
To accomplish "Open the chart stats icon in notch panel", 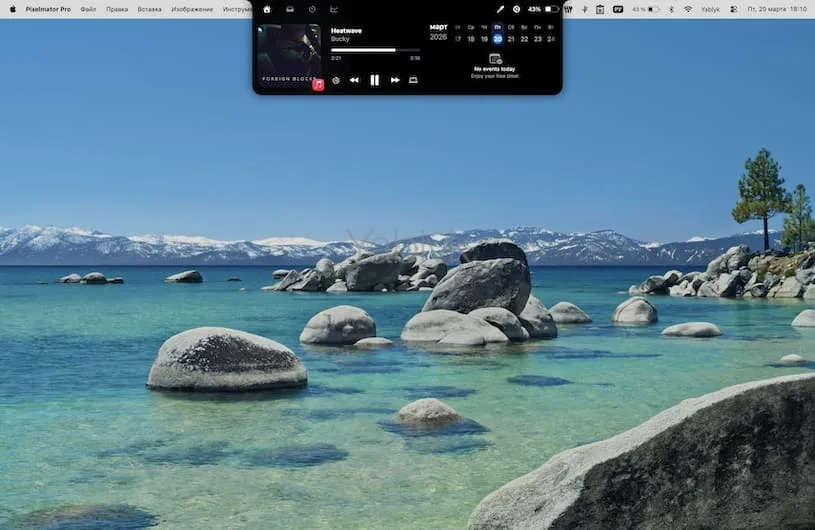I will tap(334, 9).
